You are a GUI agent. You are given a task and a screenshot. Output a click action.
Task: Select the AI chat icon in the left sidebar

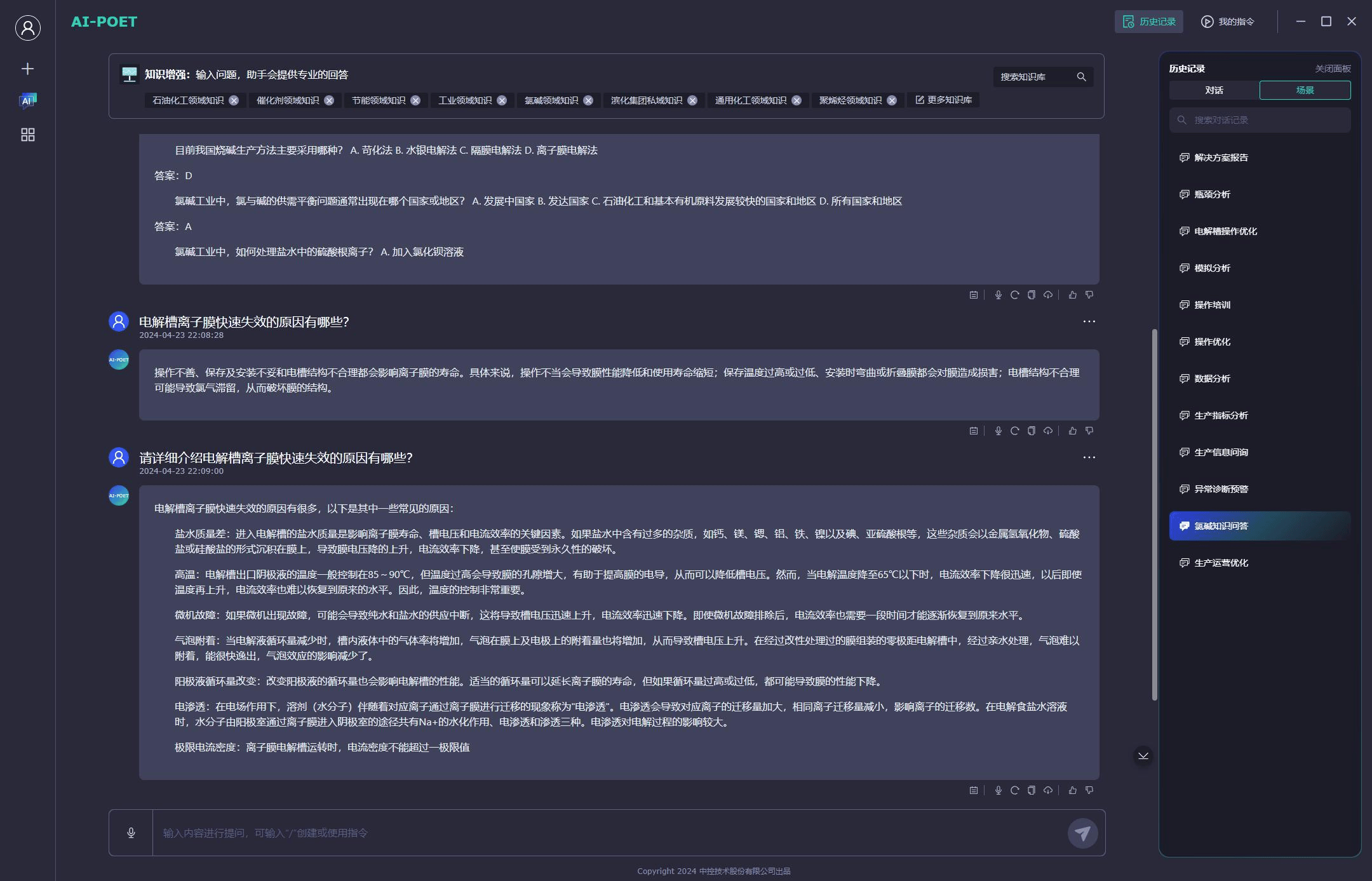click(x=27, y=100)
